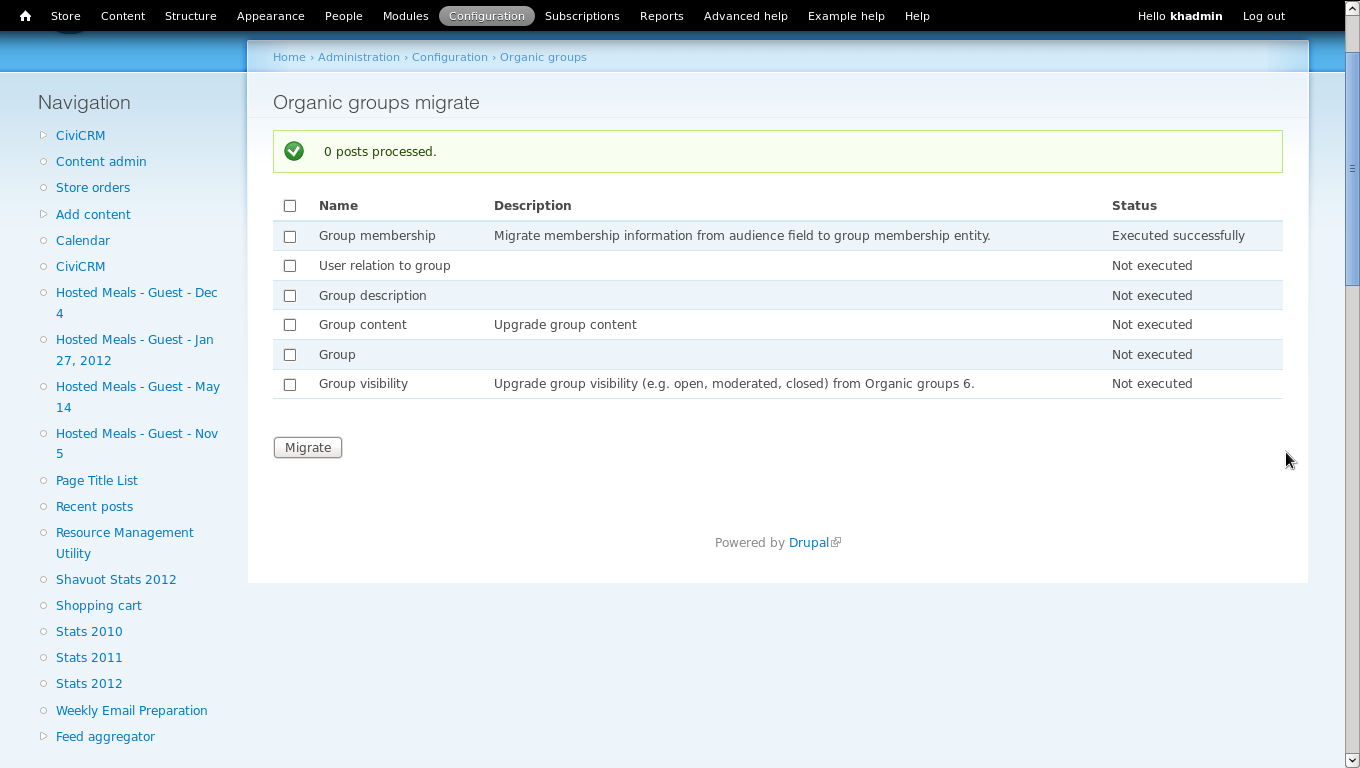The image size is (1360, 768).
Task: Click the external link icon beside Drupal
Action: point(837,543)
